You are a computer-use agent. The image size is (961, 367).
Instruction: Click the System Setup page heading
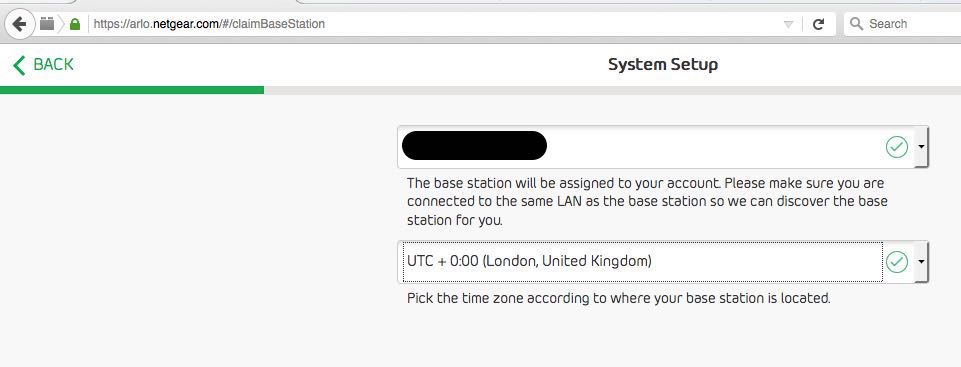(663, 64)
